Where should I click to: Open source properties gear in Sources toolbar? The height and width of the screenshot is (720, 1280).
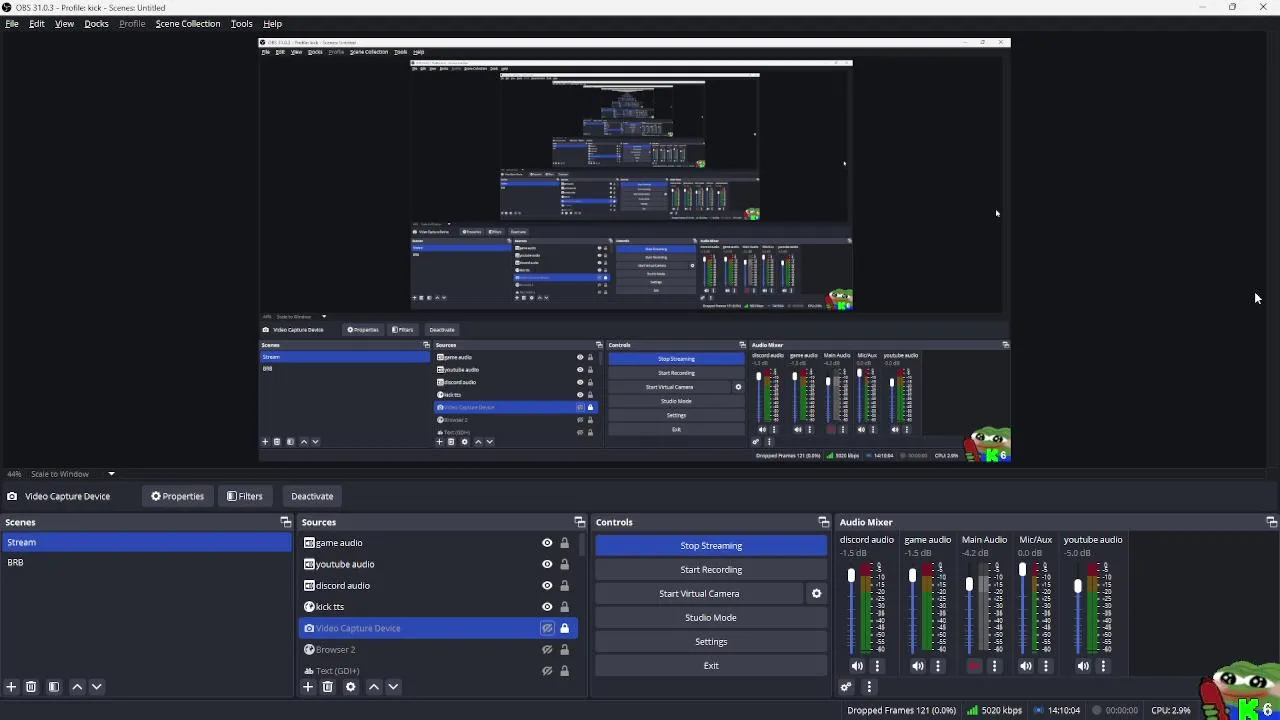click(x=350, y=687)
